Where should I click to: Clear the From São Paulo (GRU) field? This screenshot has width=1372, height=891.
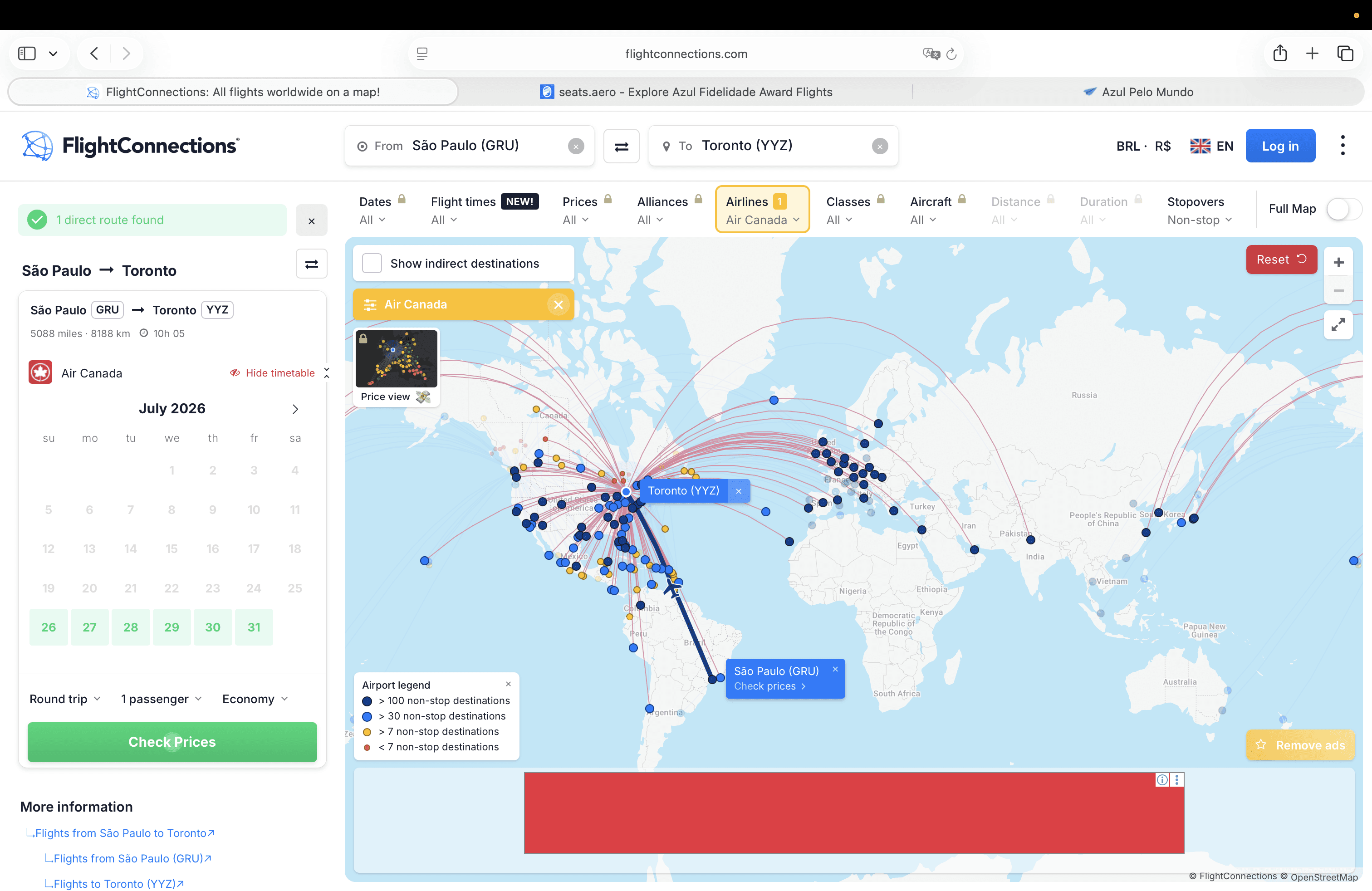coord(575,147)
